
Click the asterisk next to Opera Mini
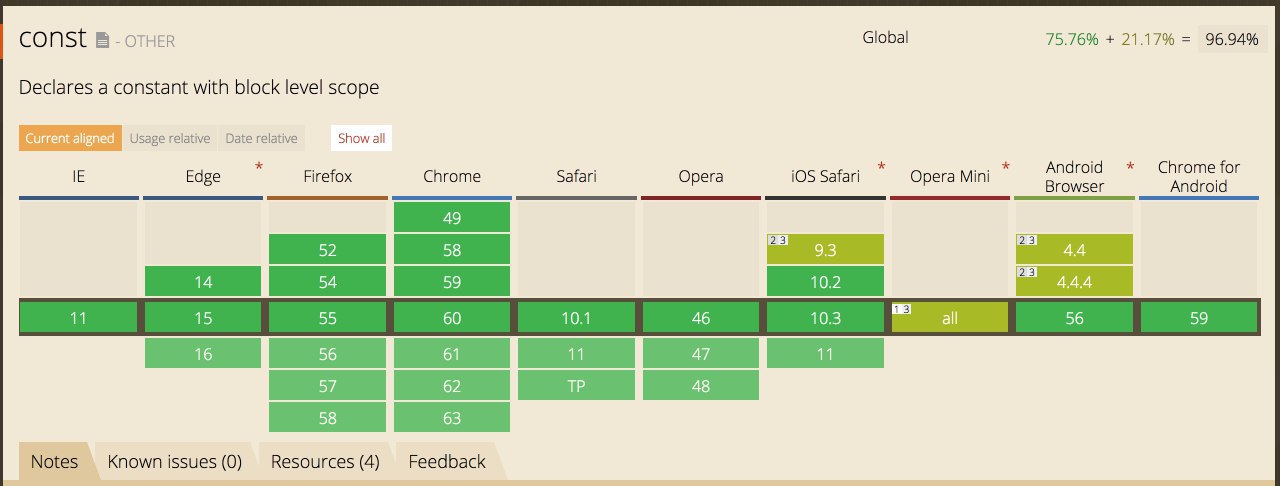pyautogui.click(x=1006, y=166)
